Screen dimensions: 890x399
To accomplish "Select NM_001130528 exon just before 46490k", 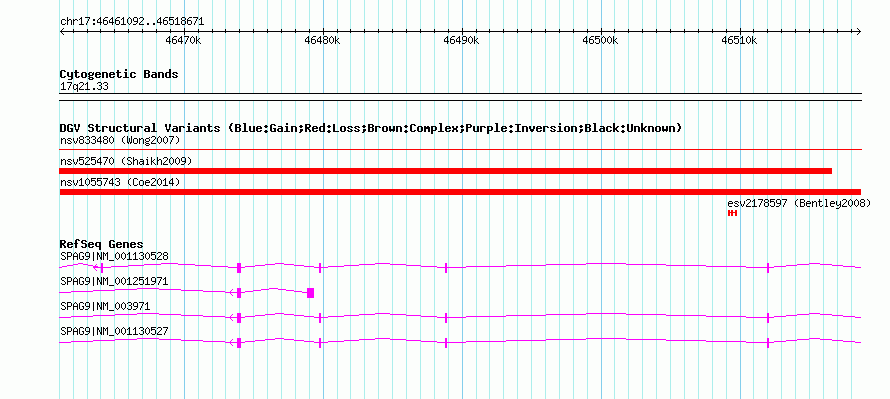I will [x=446, y=268].
